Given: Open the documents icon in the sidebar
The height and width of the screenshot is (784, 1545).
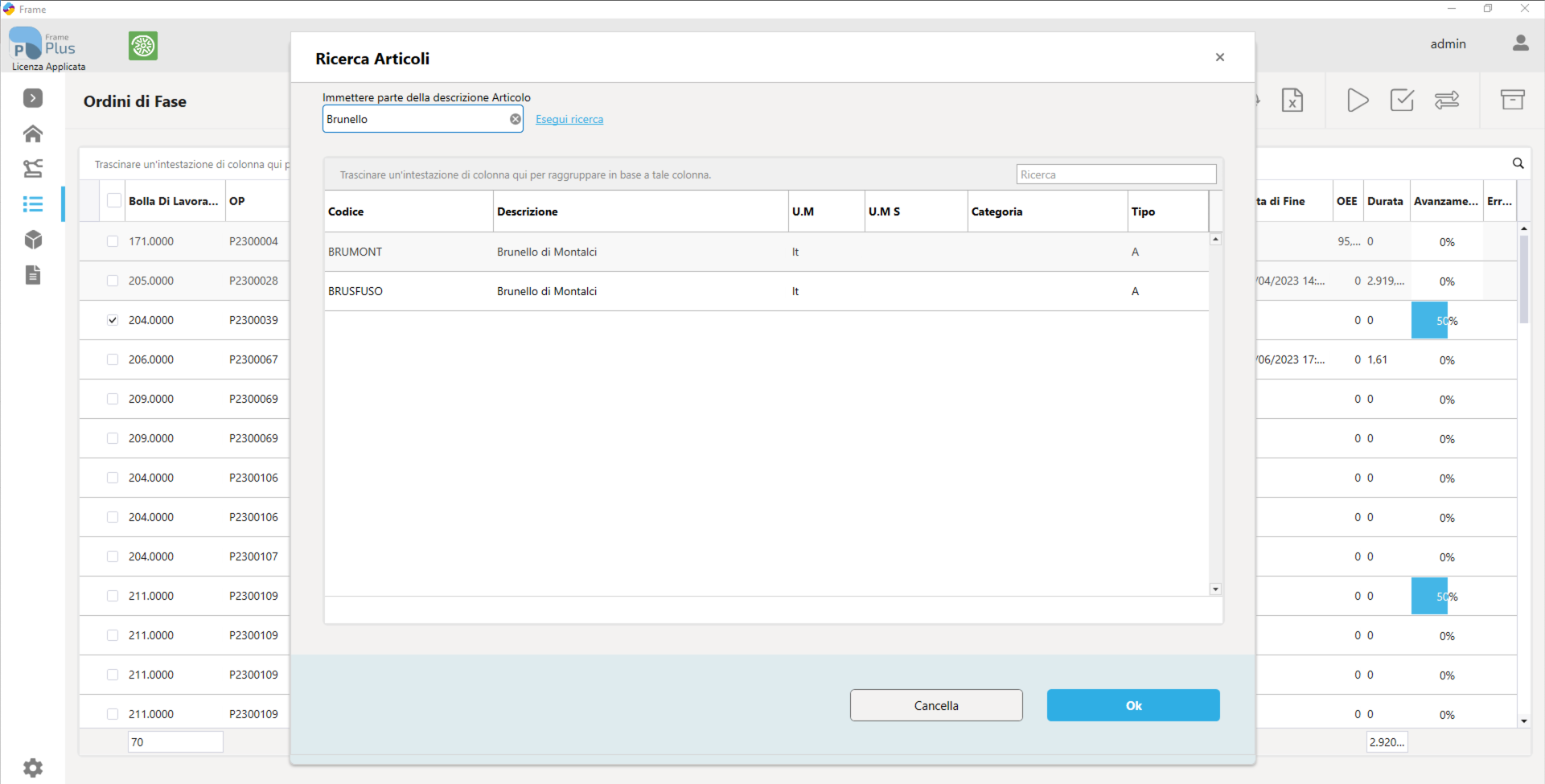Looking at the screenshot, I should point(33,275).
